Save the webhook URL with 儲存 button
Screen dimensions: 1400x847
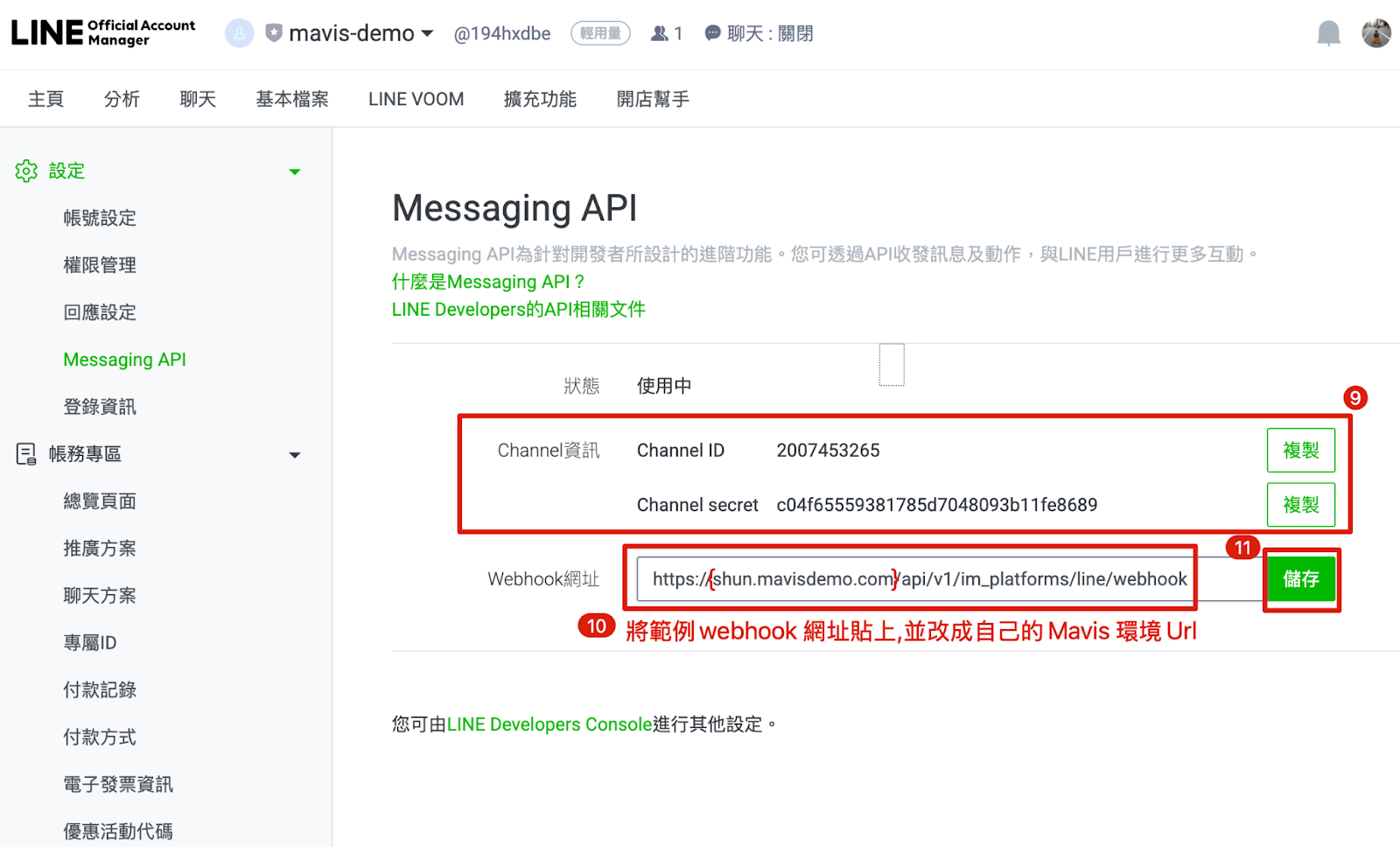pyautogui.click(x=1301, y=579)
